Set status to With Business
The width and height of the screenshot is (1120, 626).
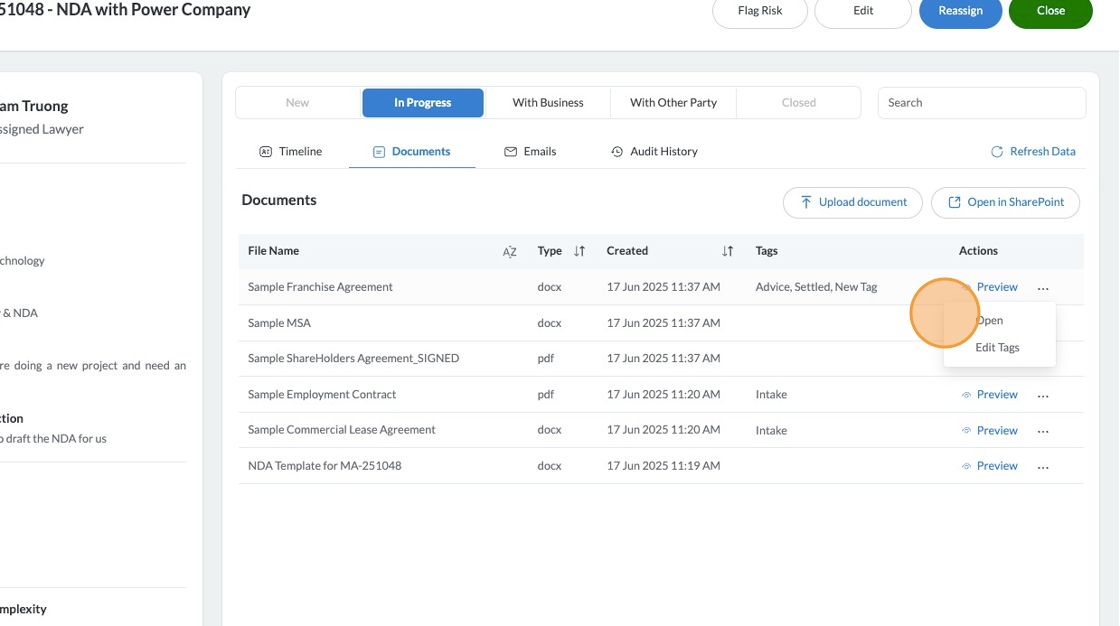[x=547, y=103]
